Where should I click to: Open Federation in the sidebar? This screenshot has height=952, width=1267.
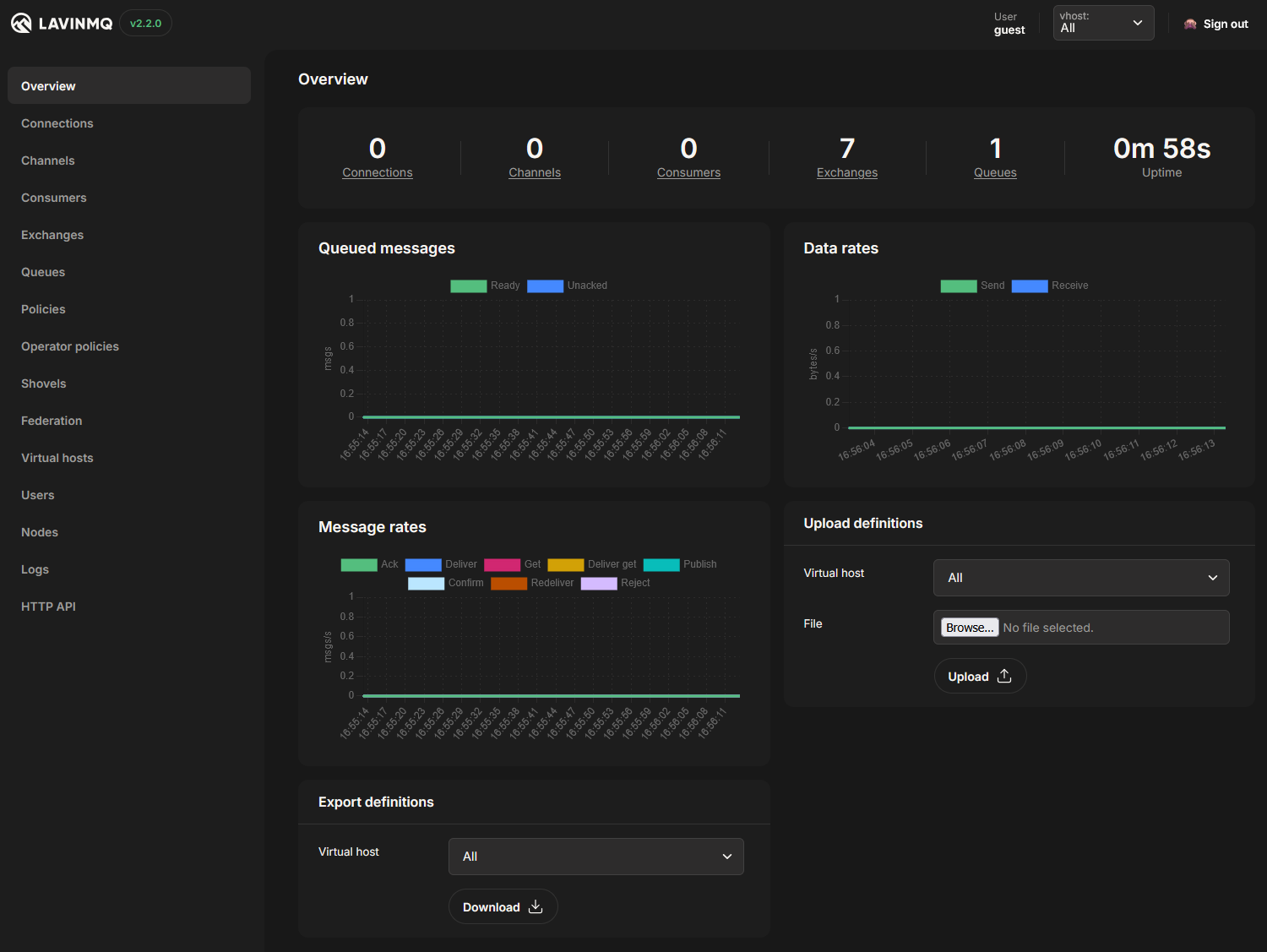pos(129,421)
